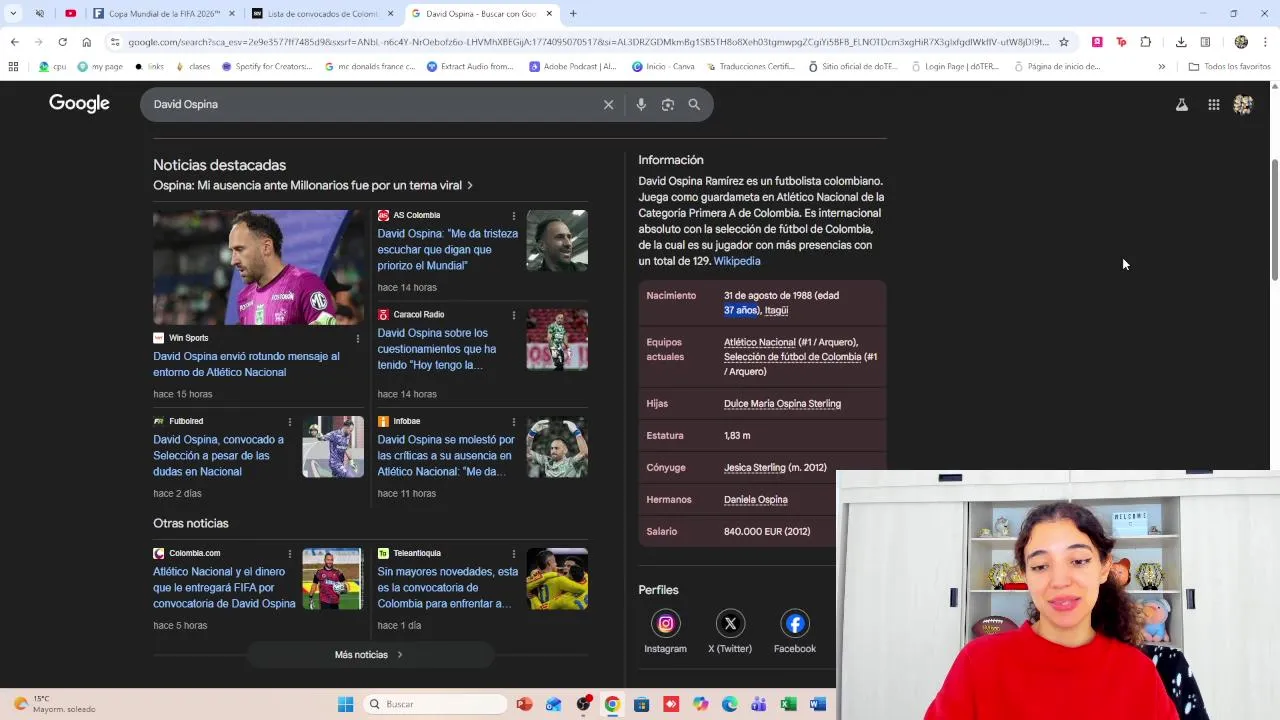Open Word from the taskbar
This screenshot has width=1280, height=720.
click(x=817, y=704)
